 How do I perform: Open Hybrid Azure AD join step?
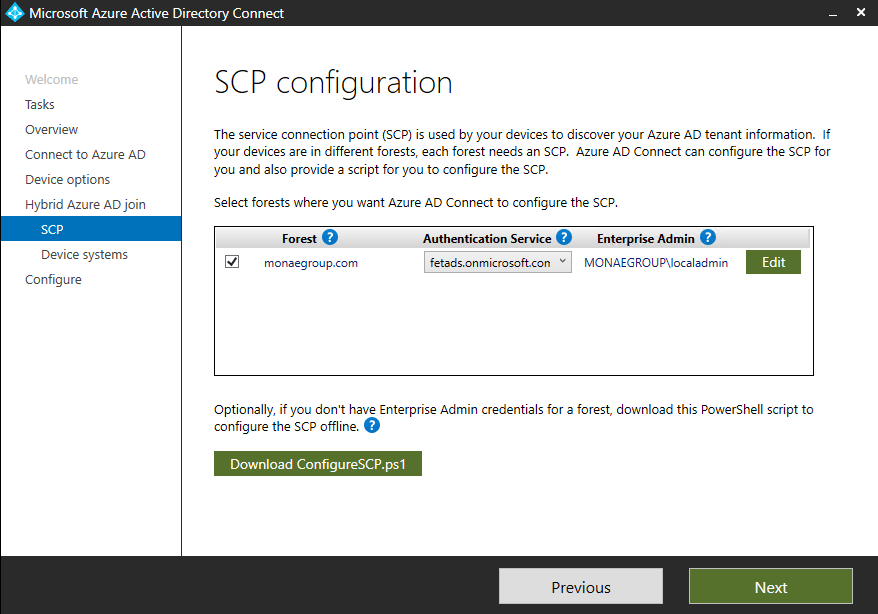[85, 204]
